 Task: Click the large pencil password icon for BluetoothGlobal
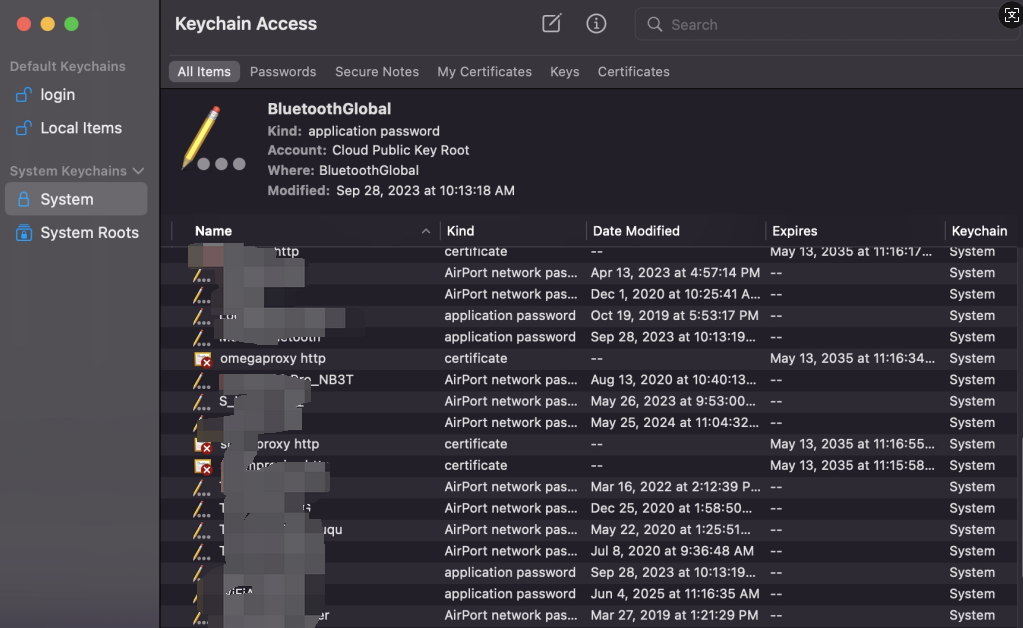click(x=212, y=138)
